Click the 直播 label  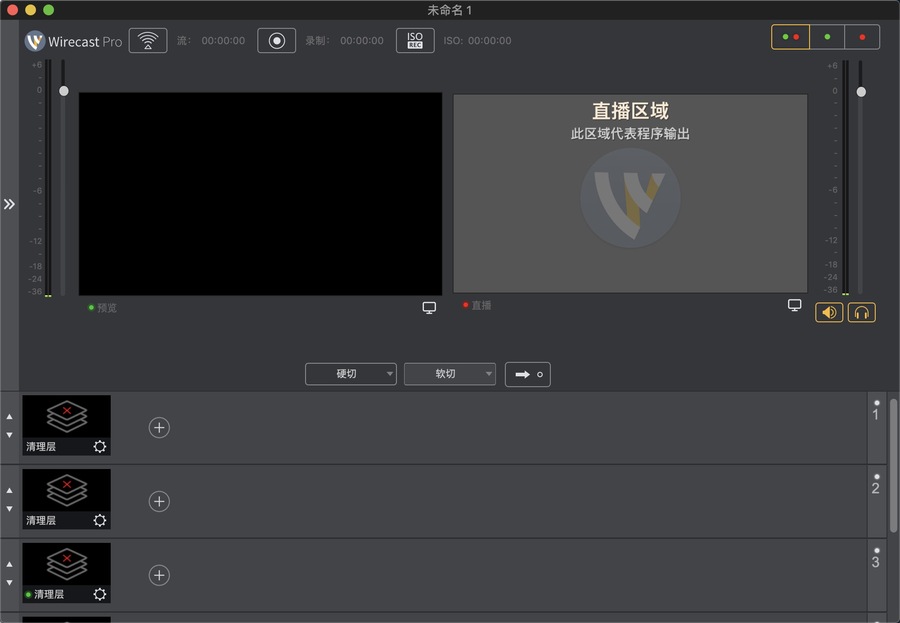[x=481, y=305]
